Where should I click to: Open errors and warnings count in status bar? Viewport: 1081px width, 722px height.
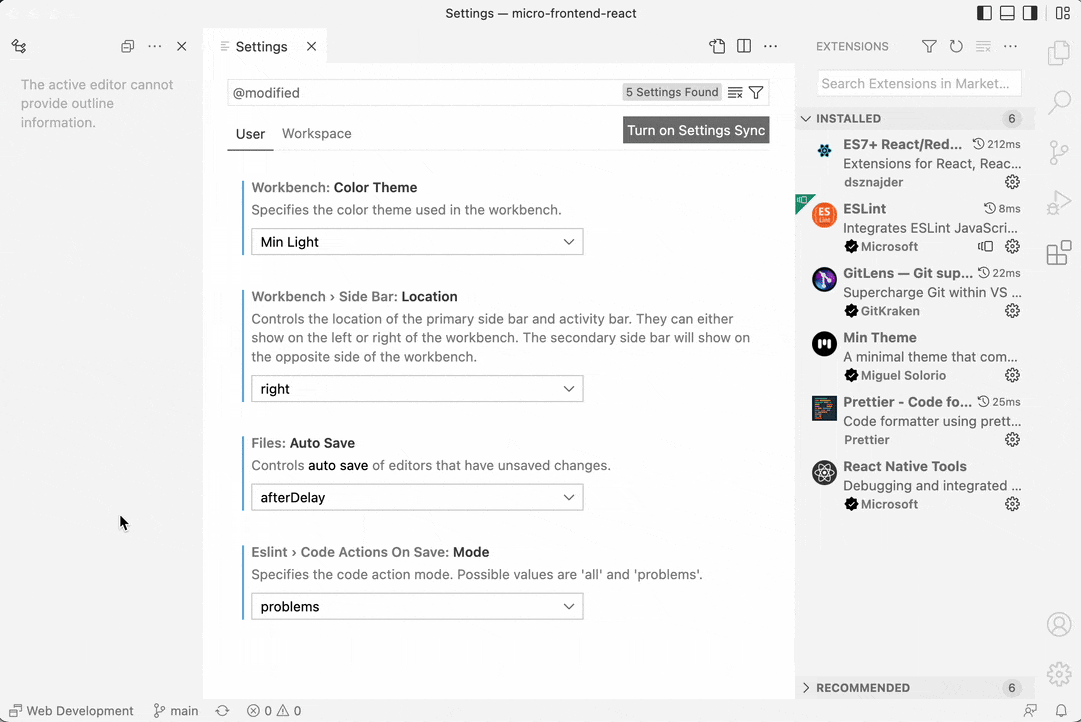[x=274, y=710]
